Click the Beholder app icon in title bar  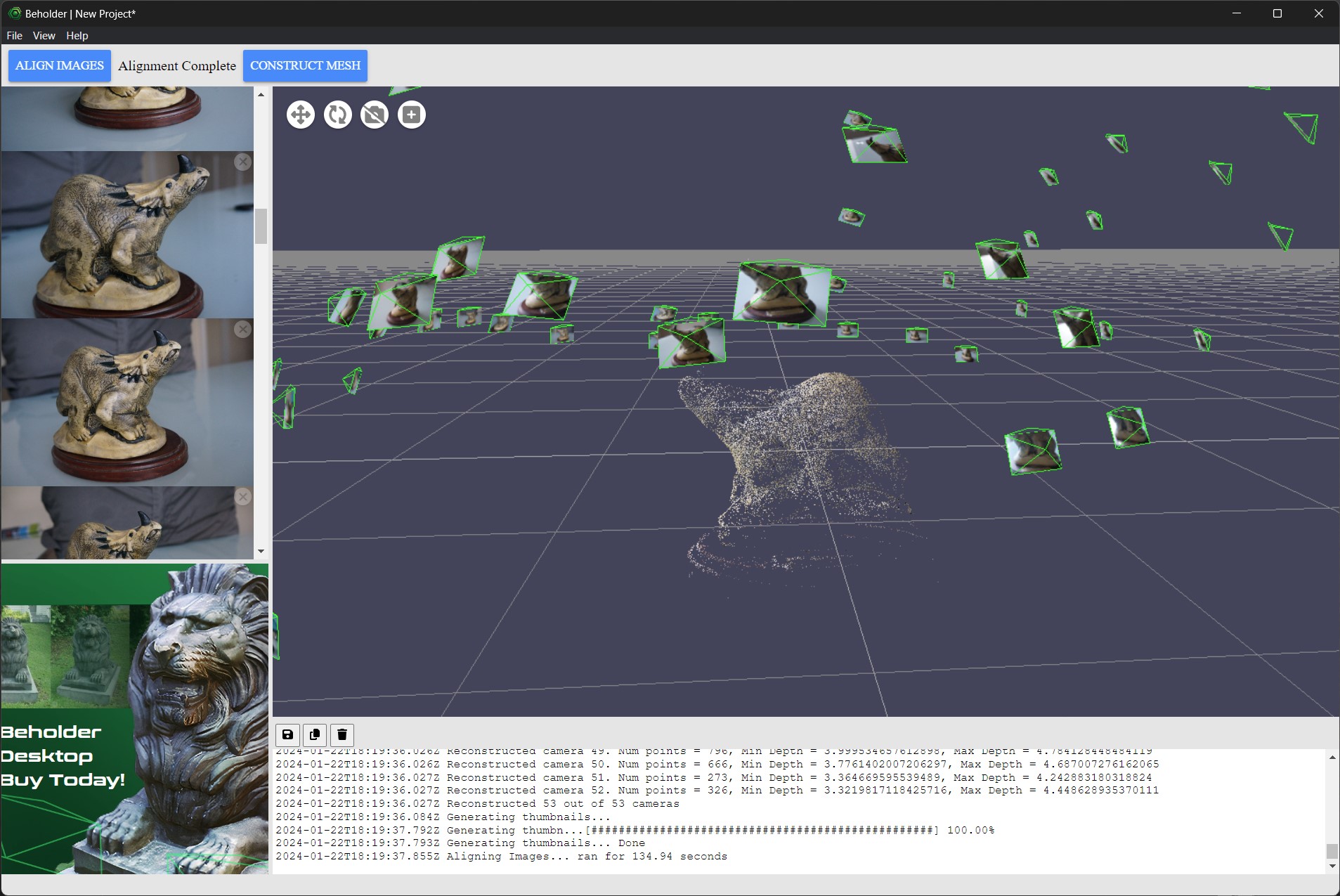tap(14, 13)
